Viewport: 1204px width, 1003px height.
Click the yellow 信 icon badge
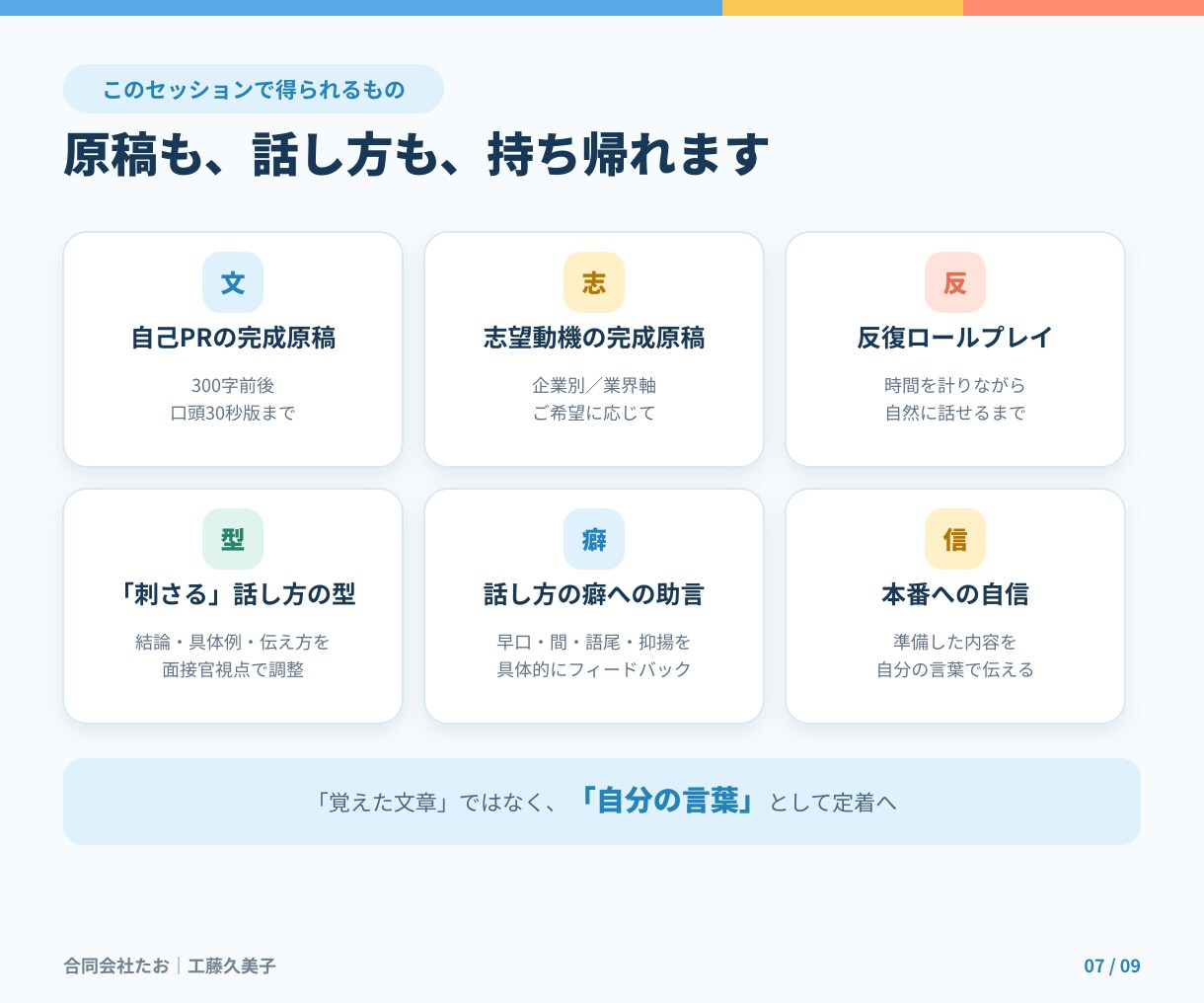coord(955,539)
